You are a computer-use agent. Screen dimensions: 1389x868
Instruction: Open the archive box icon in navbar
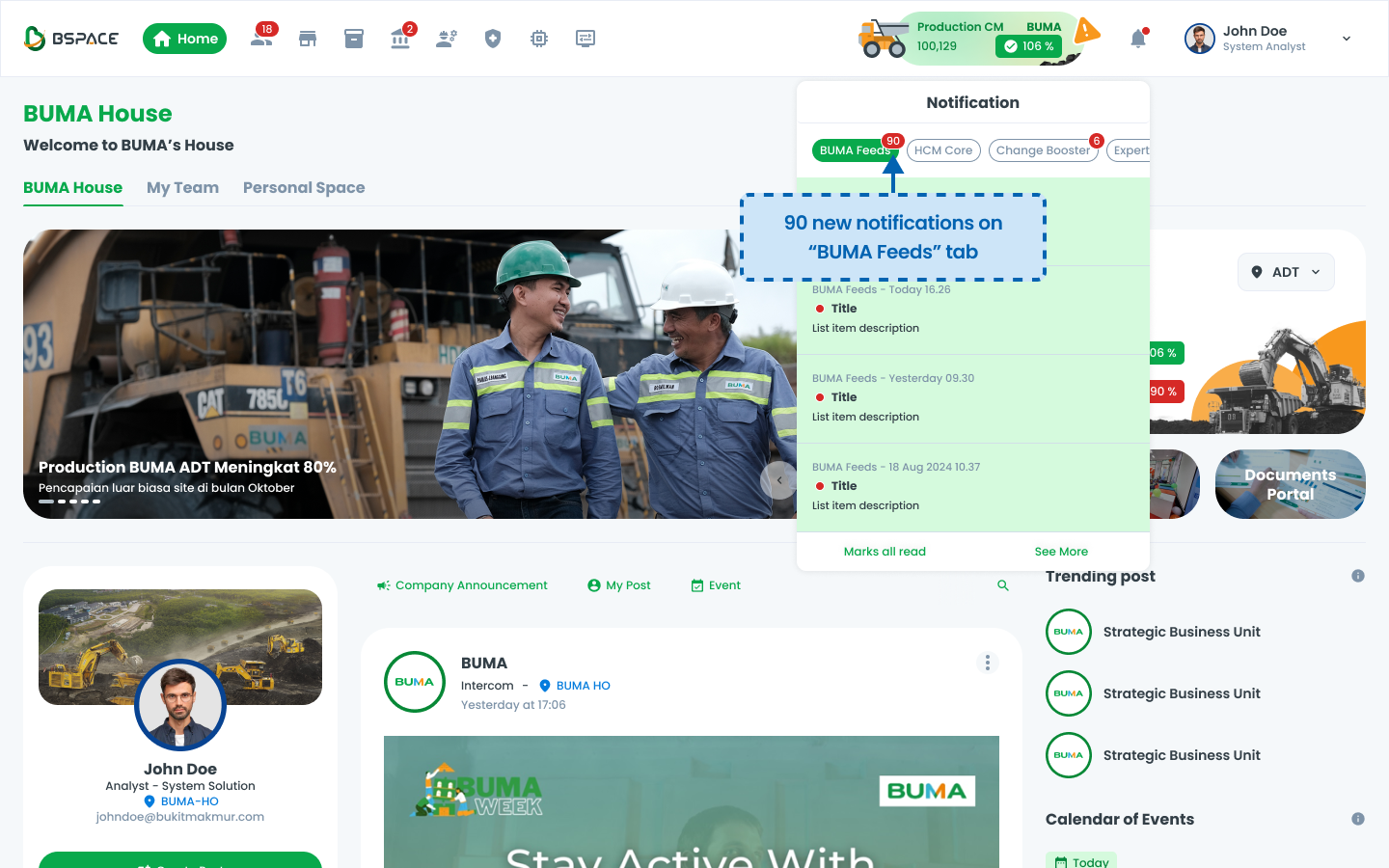354,39
